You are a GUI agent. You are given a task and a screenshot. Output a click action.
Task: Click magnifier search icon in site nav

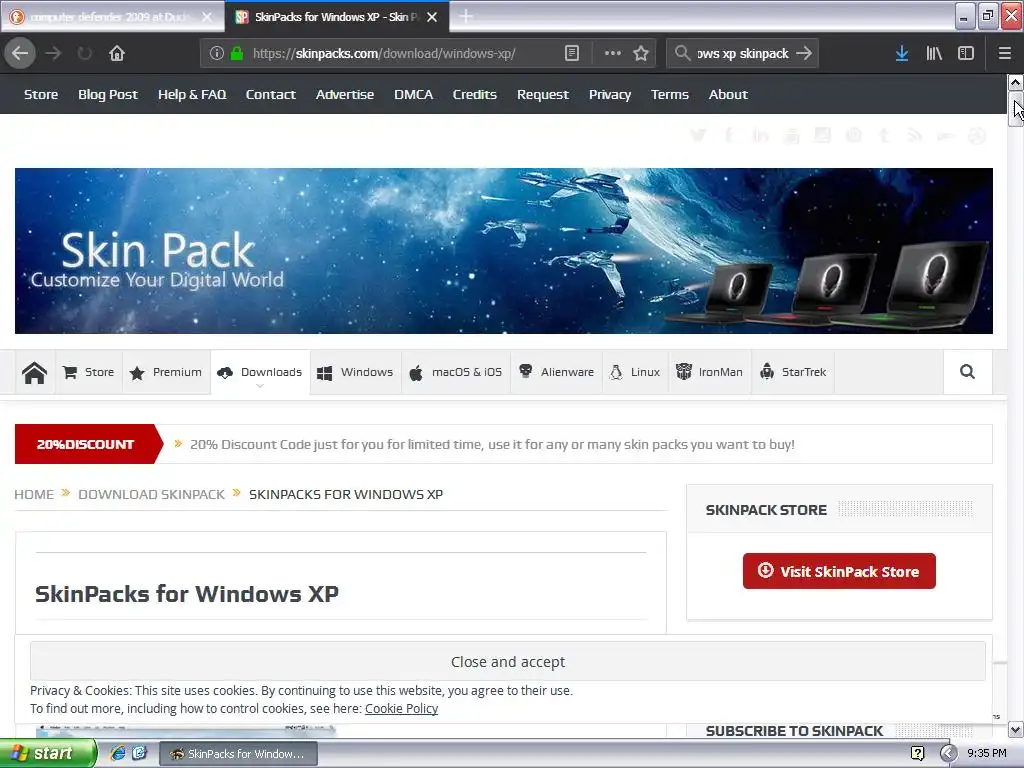pyautogui.click(x=967, y=372)
